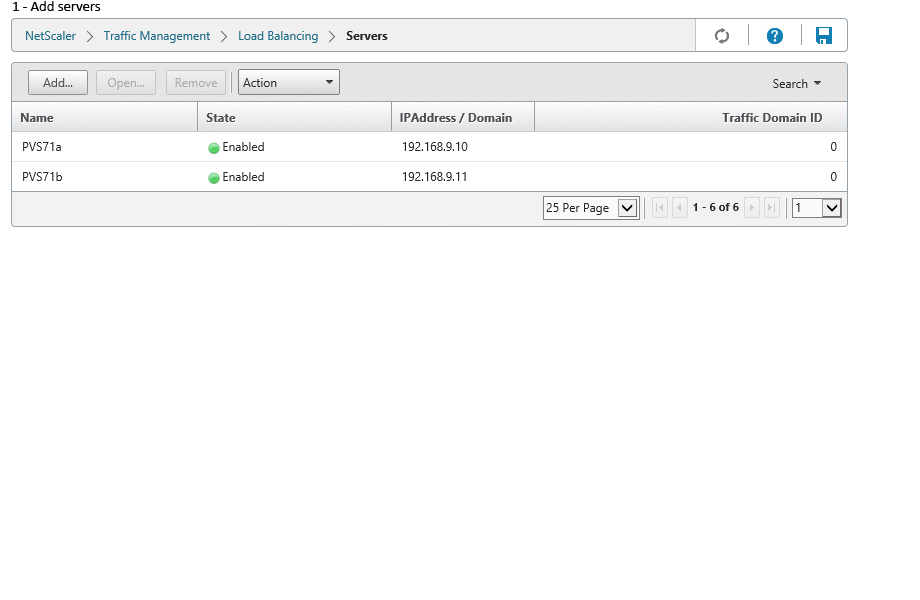Open Traffic Management breadcrumb link
This screenshot has width=920, height=600.
coord(157,36)
